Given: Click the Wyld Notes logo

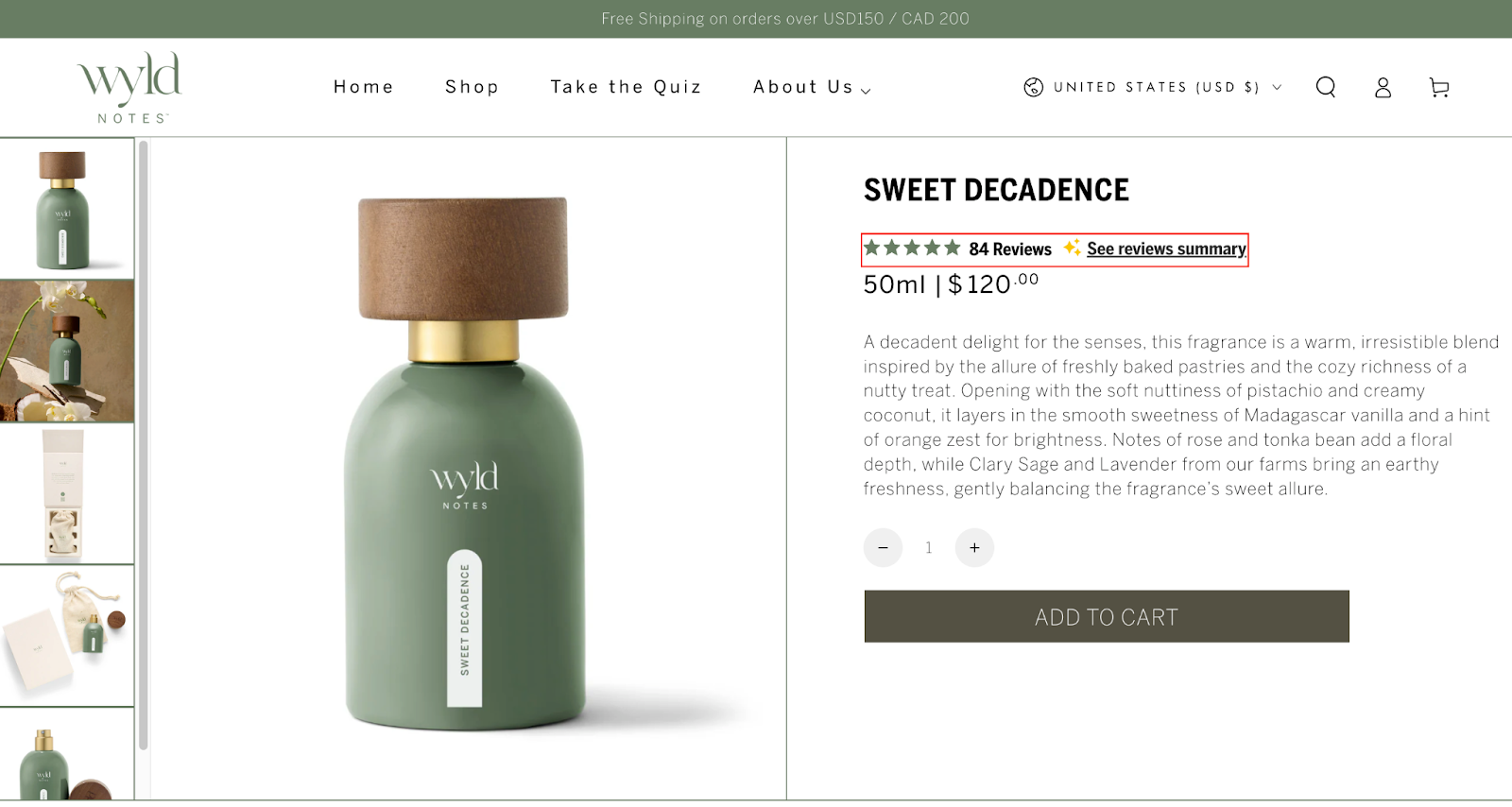Looking at the screenshot, I should (x=129, y=85).
